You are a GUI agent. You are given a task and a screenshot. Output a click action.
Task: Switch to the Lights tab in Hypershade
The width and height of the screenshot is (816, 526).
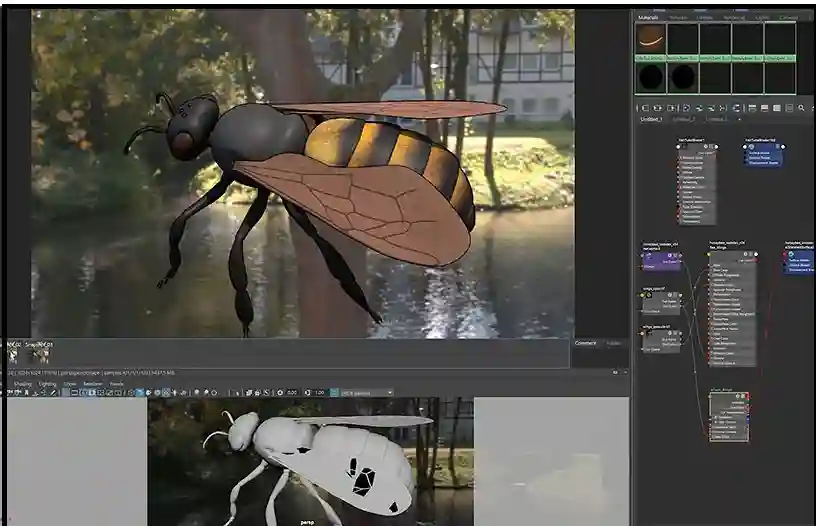pos(762,18)
